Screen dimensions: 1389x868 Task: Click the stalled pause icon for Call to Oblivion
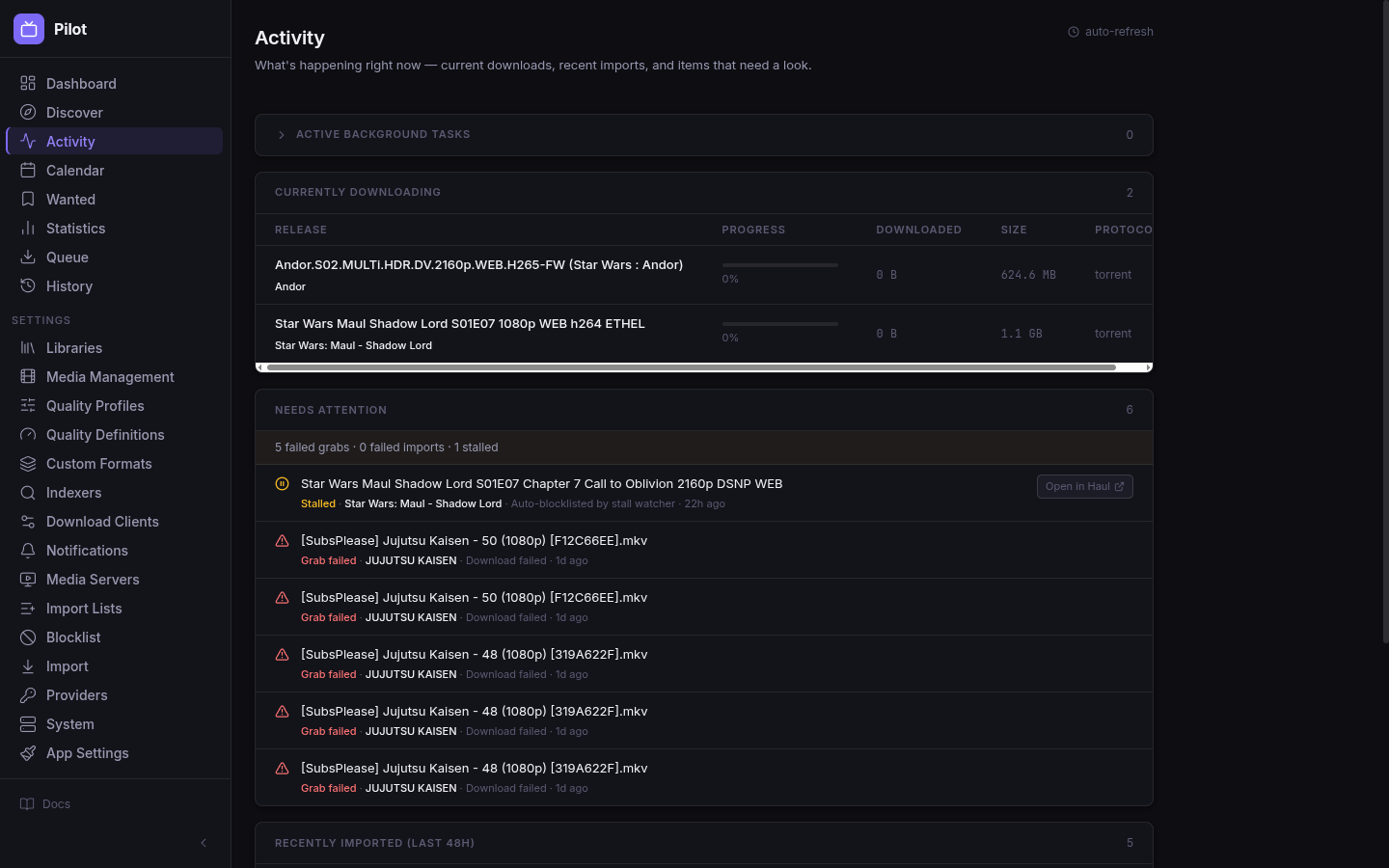(283, 484)
